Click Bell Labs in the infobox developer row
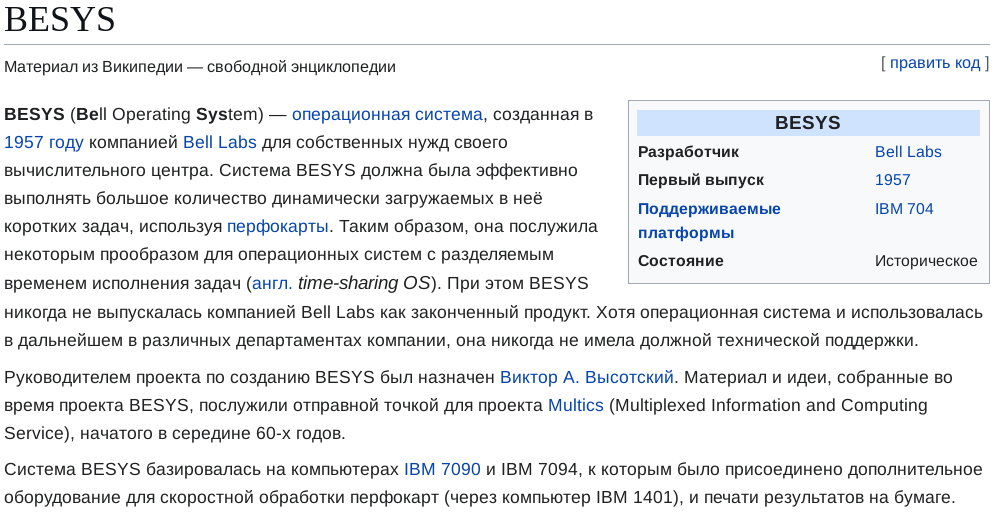 coord(908,152)
